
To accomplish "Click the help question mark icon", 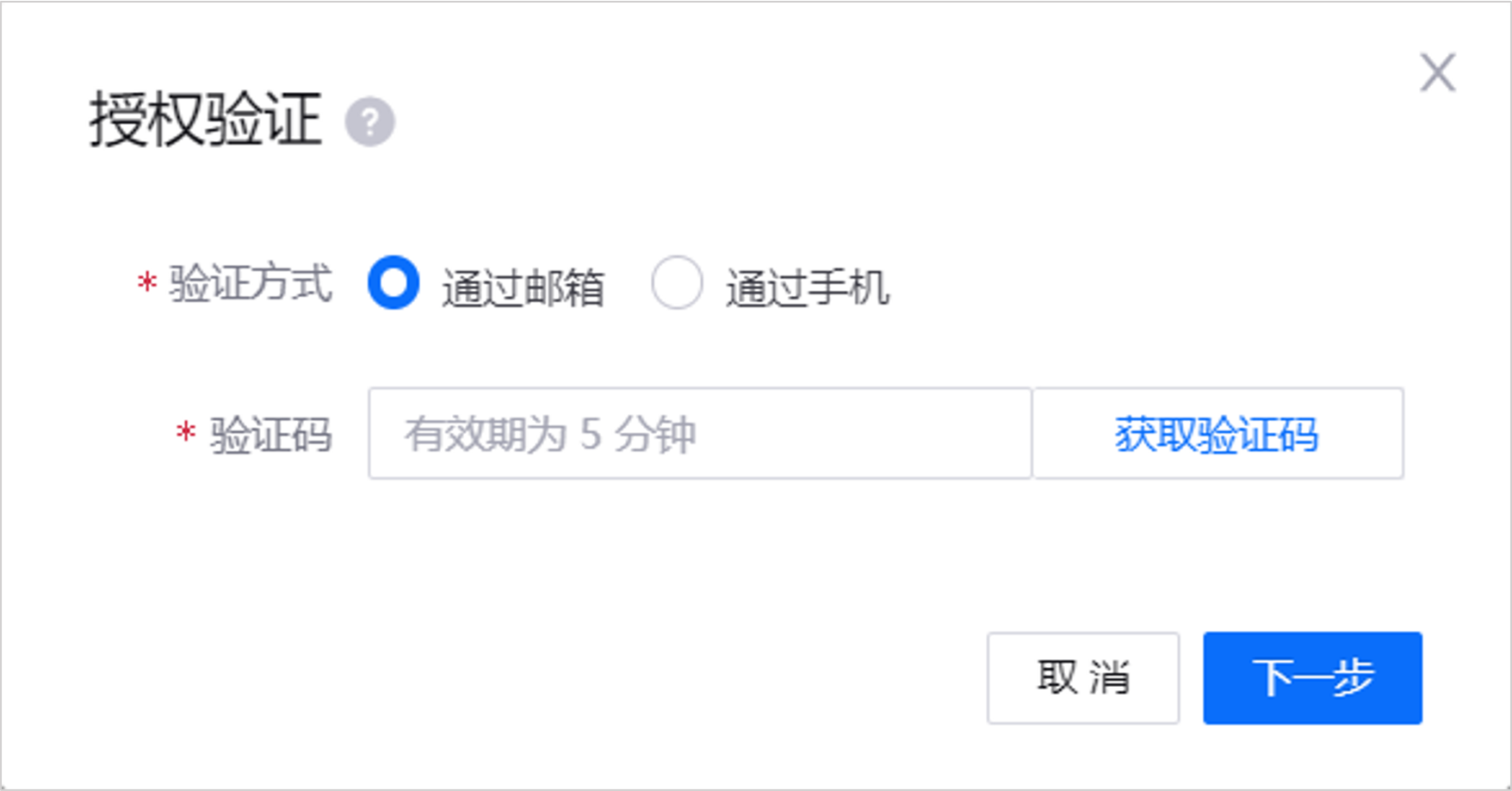I will (x=370, y=122).
